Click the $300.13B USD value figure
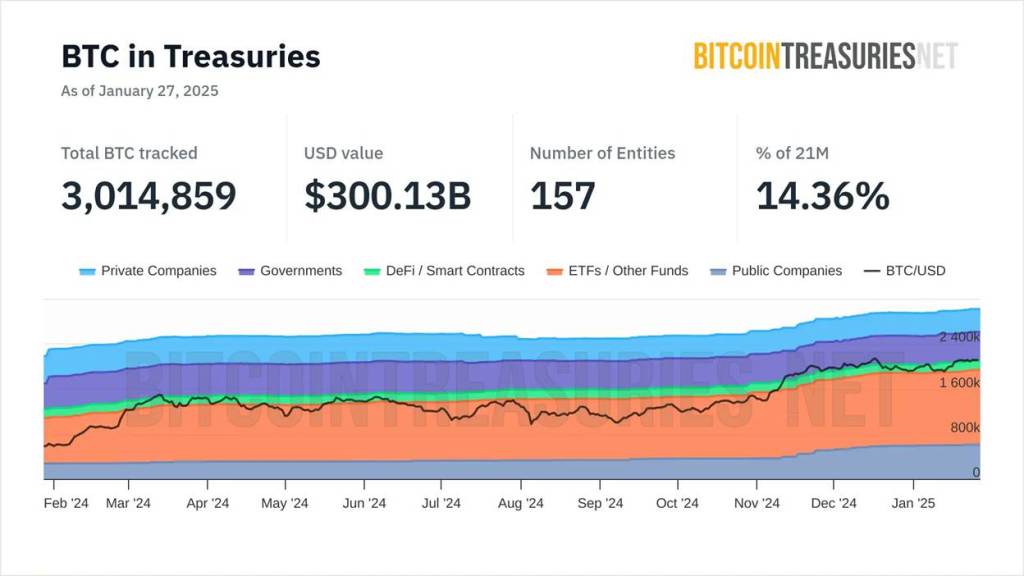Viewport: 1024px width, 576px height. click(387, 196)
